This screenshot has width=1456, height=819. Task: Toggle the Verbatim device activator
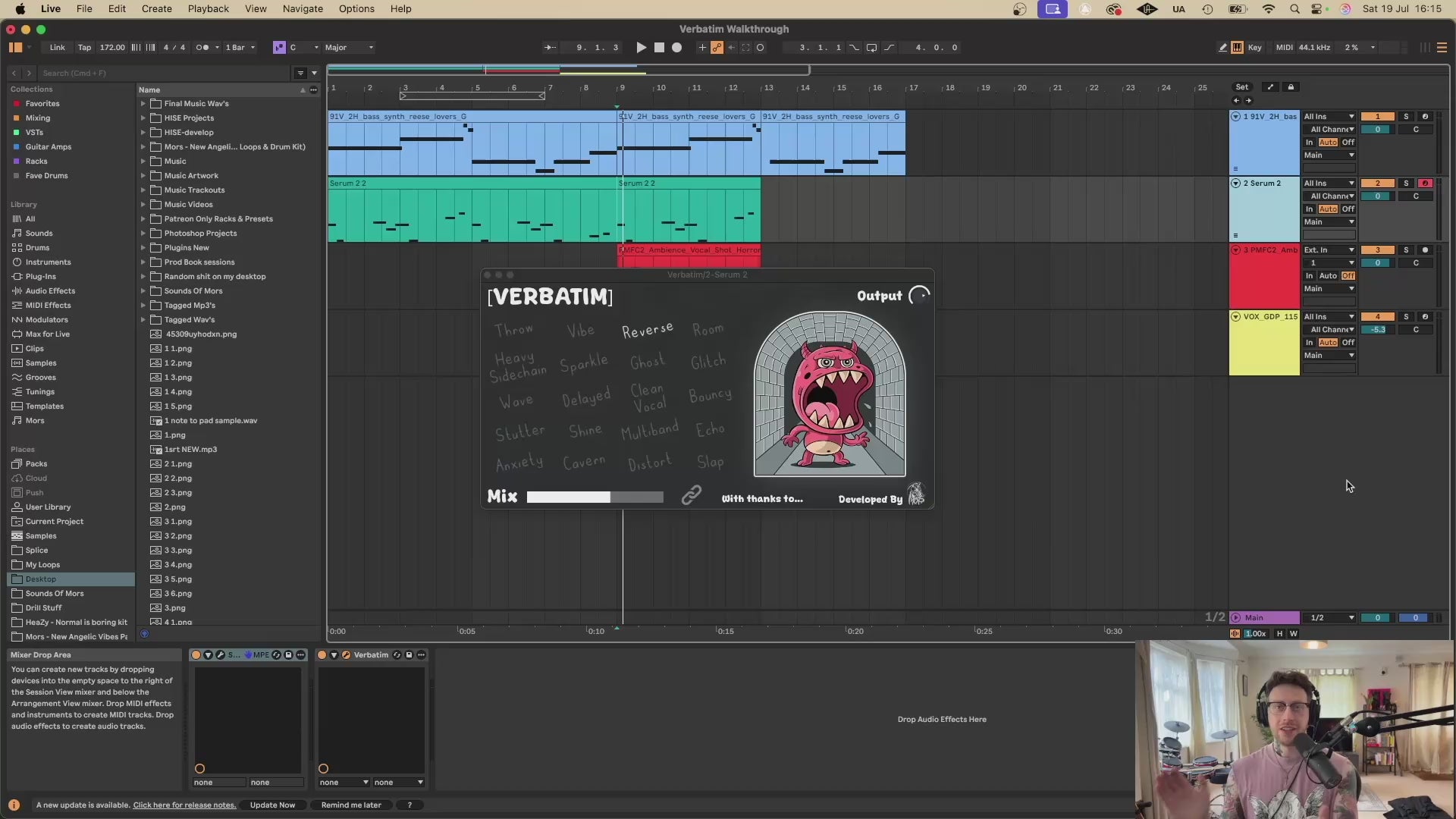(322, 655)
